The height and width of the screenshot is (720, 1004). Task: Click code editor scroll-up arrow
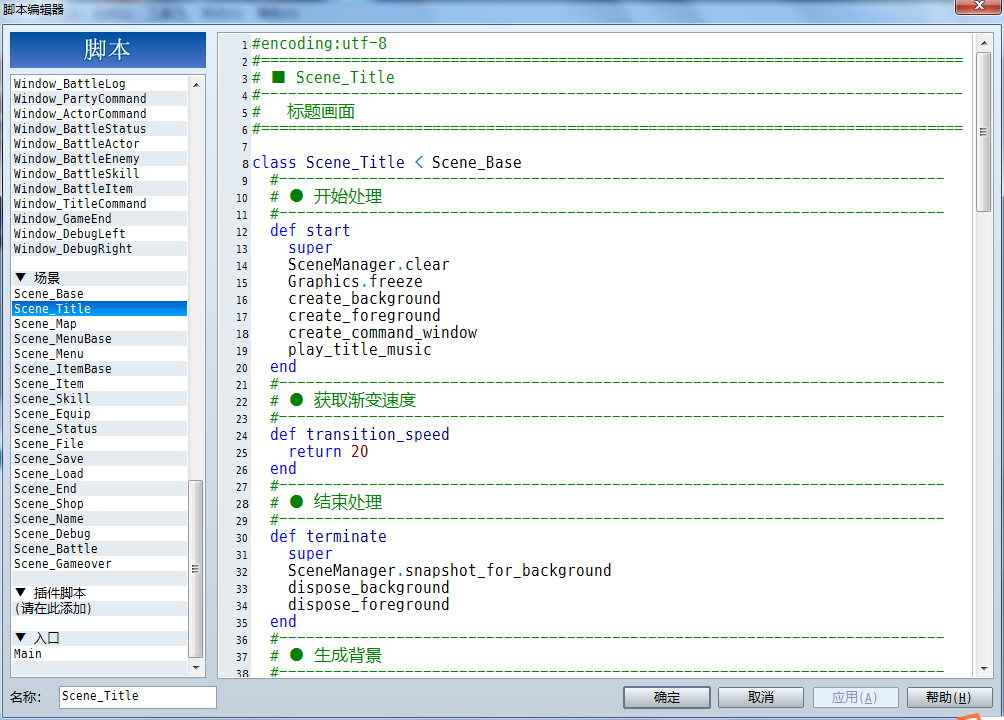point(984,44)
